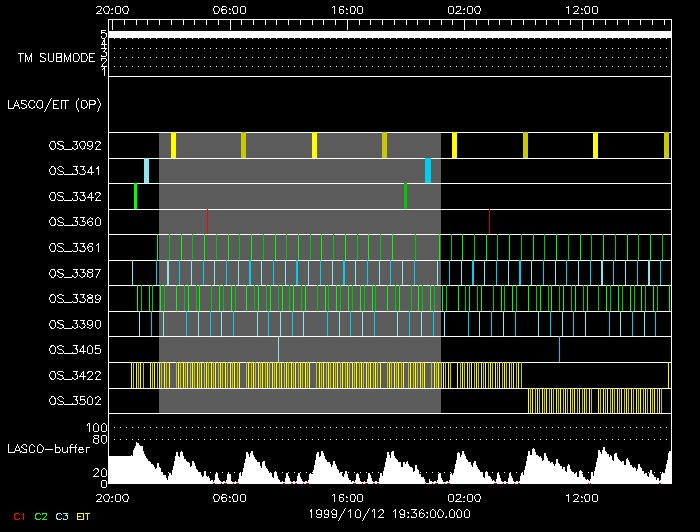This screenshot has height=532, width=700.
Task: Click the green C2 legend entry
Action: click(41, 516)
